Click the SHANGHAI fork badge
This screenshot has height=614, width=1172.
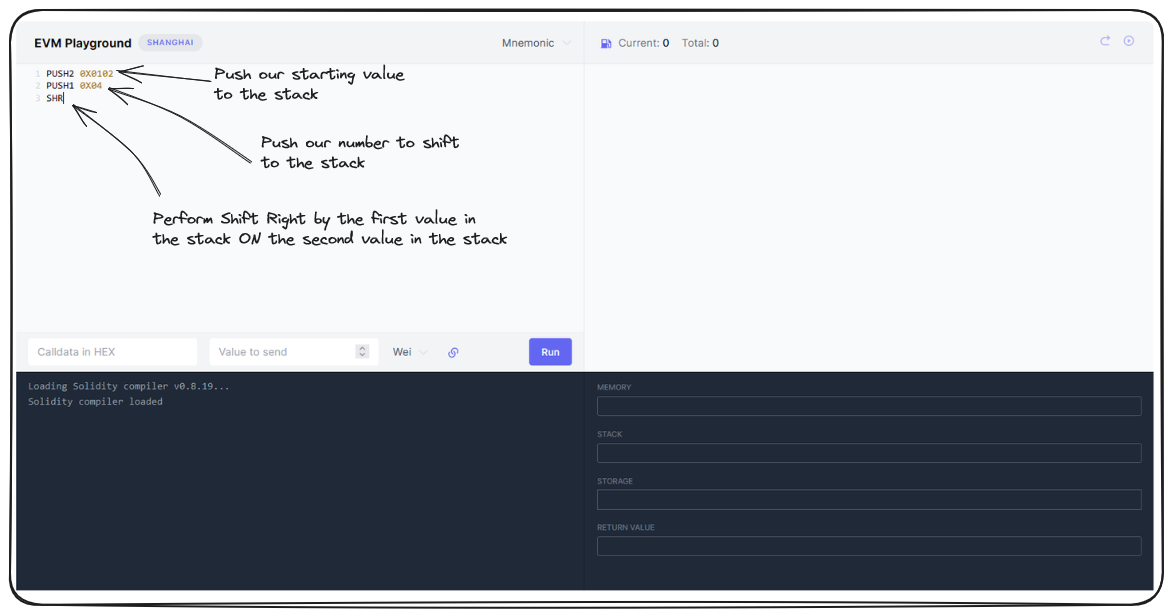(x=170, y=43)
